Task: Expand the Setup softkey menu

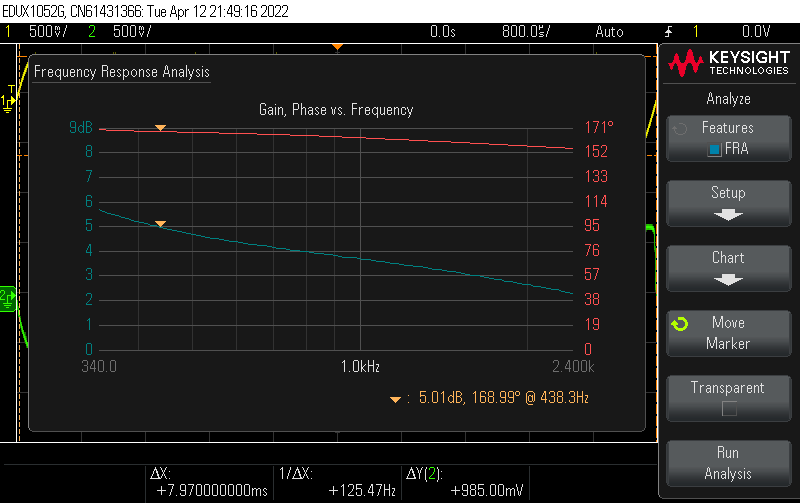Action: point(728,202)
